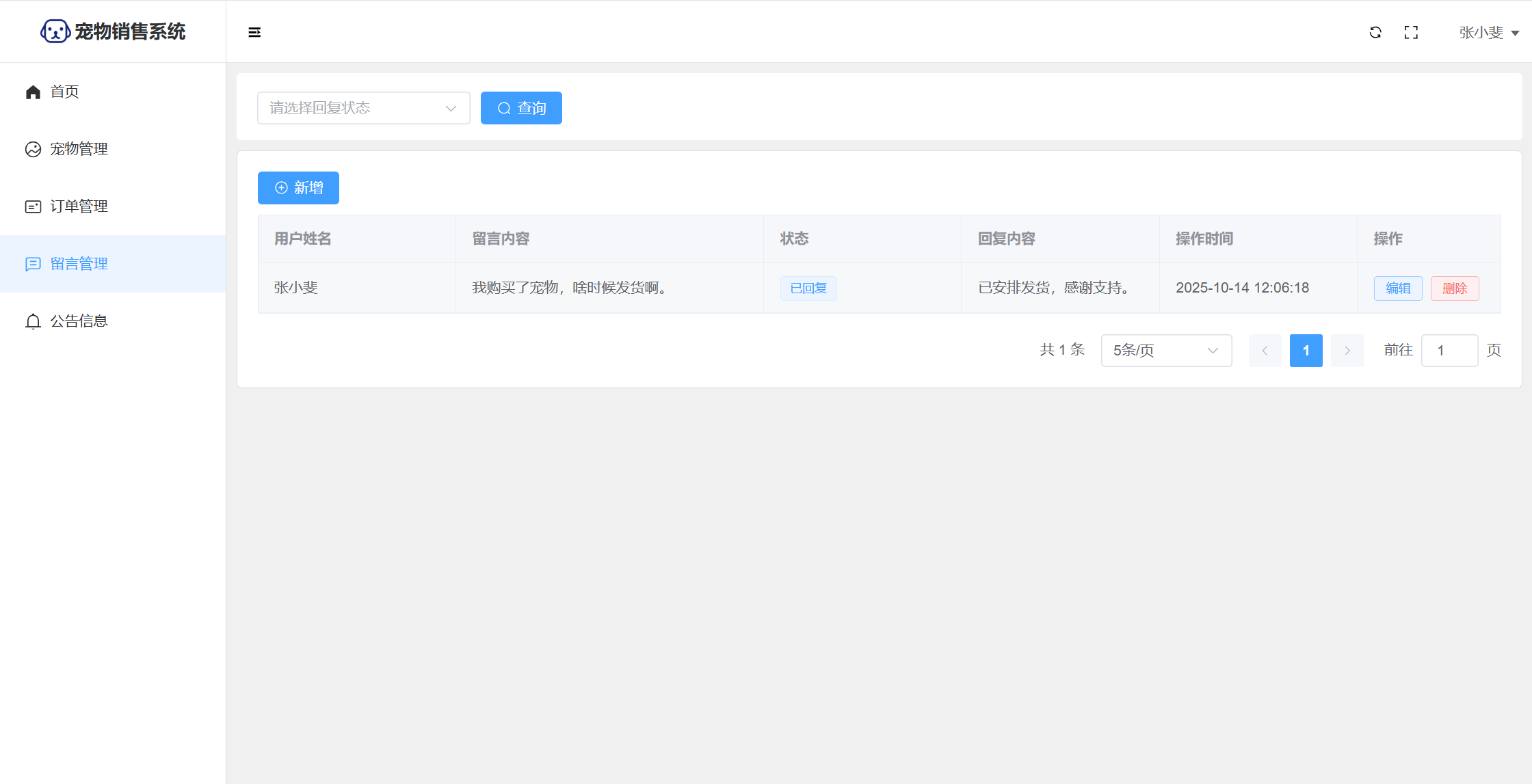1532x784 pixels.
Task: Click 删除 for 张小斐's message
Action: click(x=1454, y=288)
